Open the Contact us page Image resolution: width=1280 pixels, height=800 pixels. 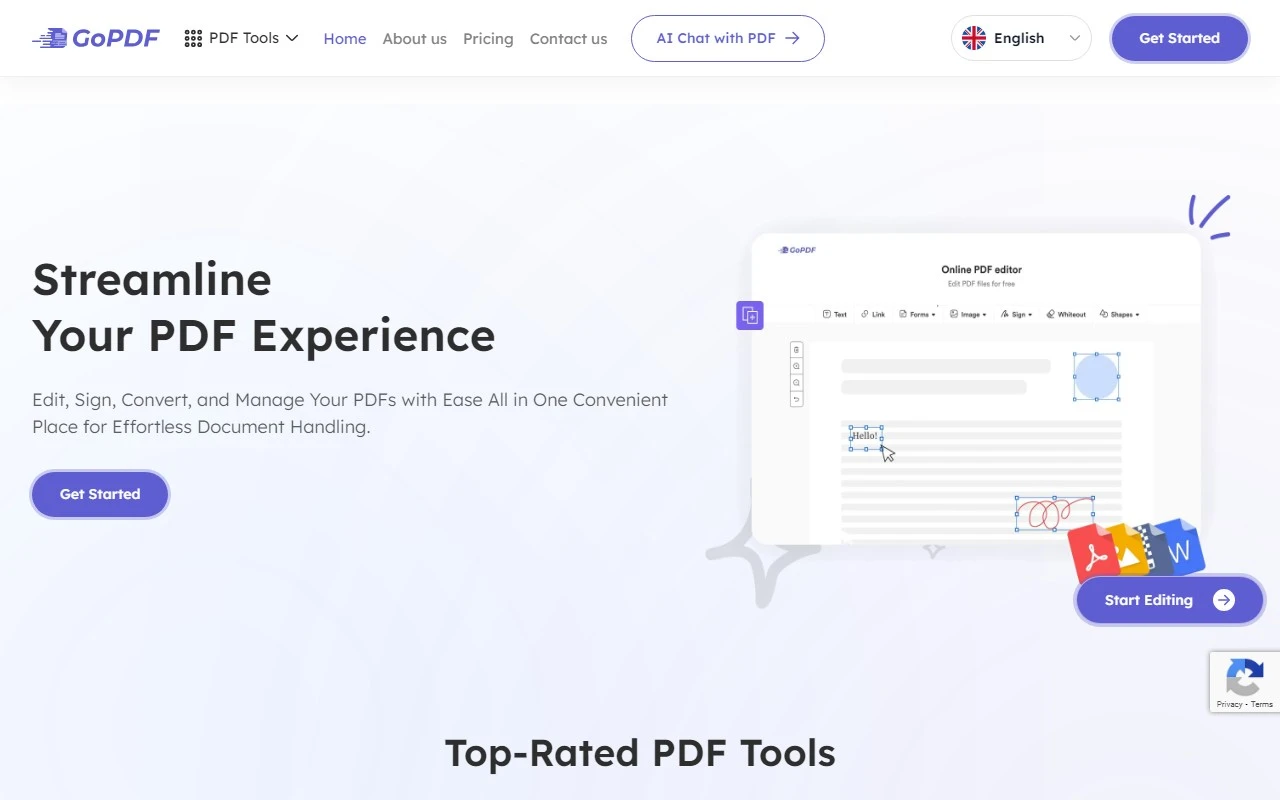(568, 38)
